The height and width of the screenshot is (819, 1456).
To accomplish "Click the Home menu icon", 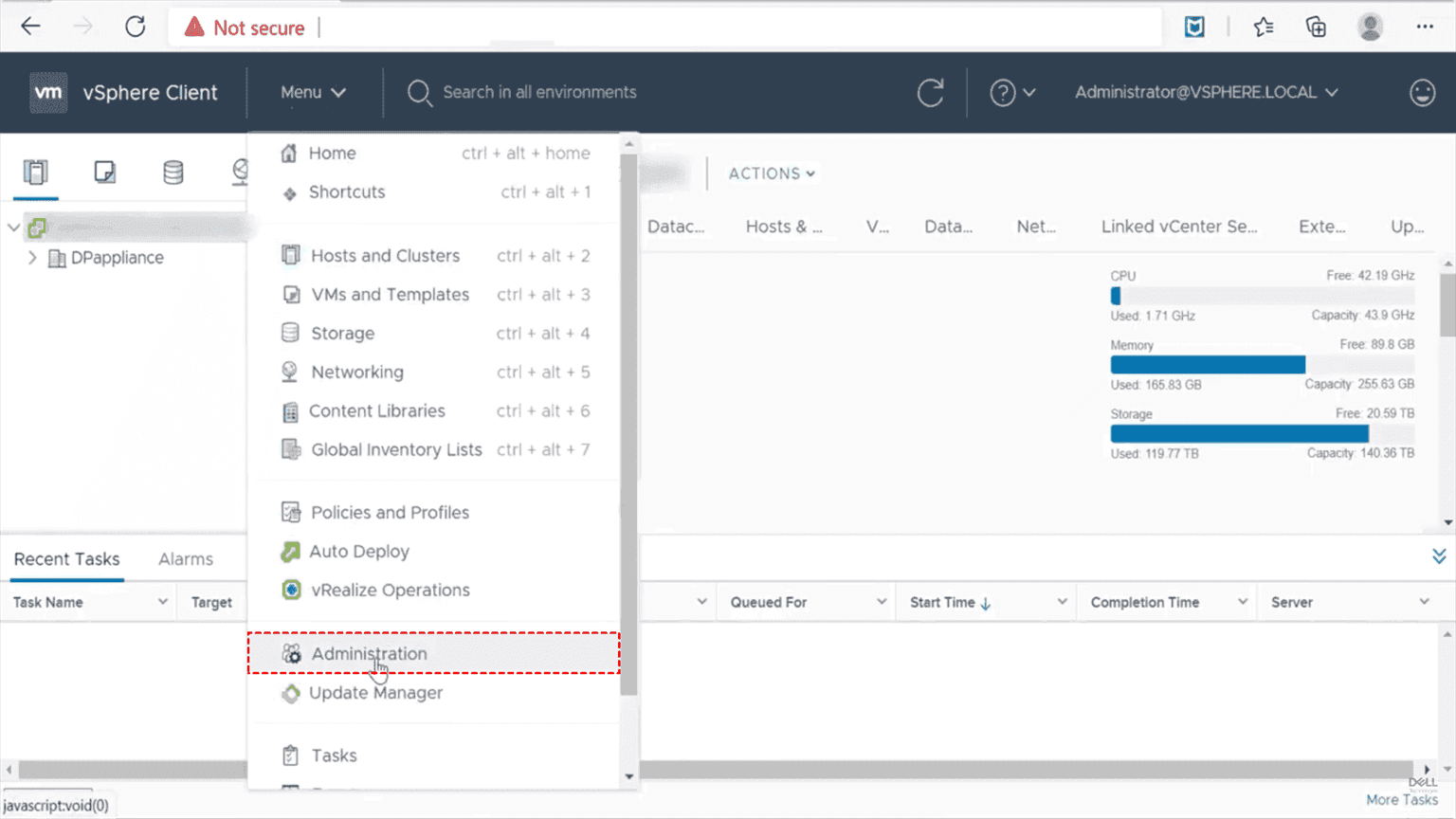I will point(289,154).
